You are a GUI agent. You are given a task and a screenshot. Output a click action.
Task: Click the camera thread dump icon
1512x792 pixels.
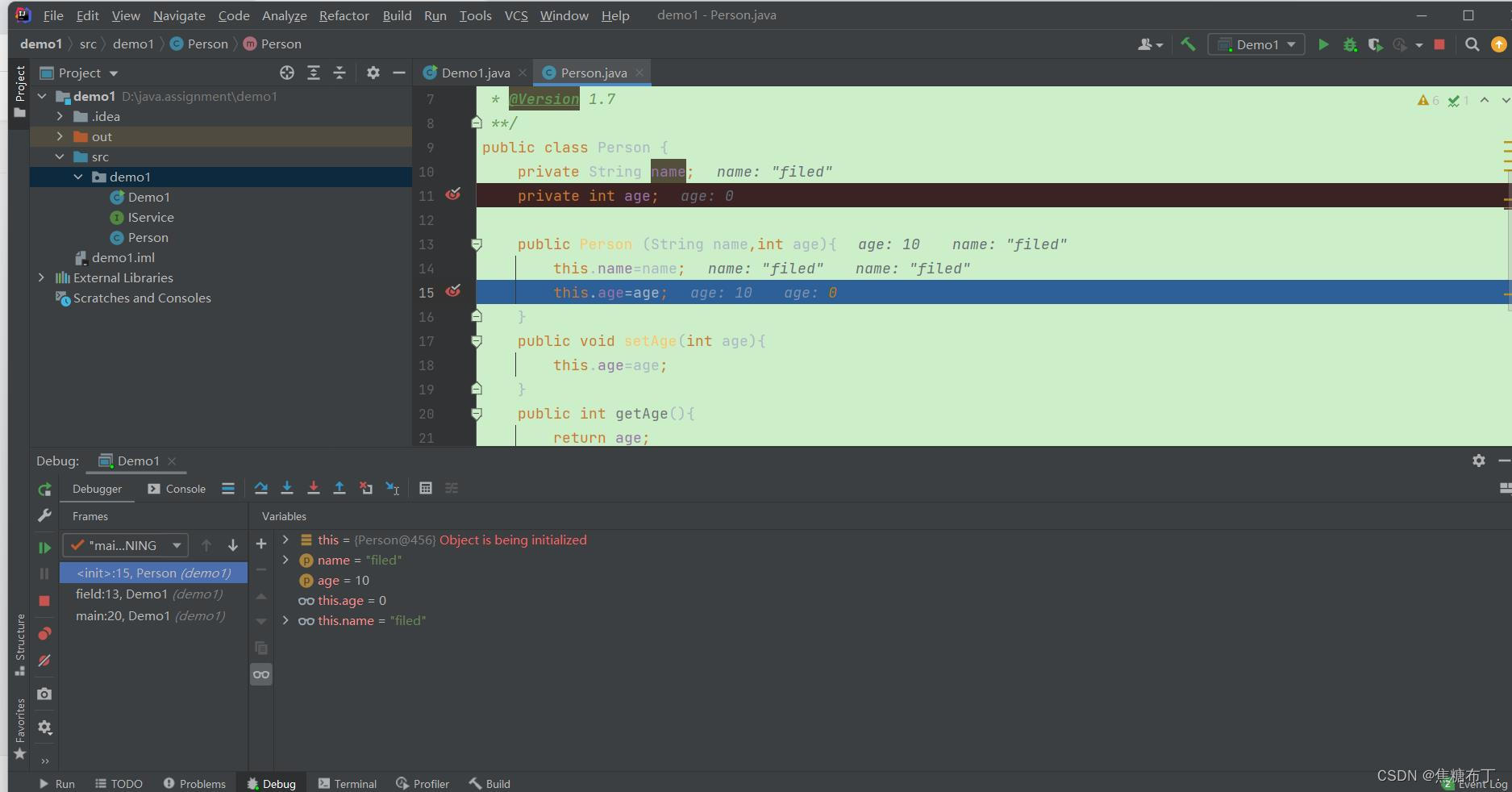pyautogui.click(x=44, y=694)
